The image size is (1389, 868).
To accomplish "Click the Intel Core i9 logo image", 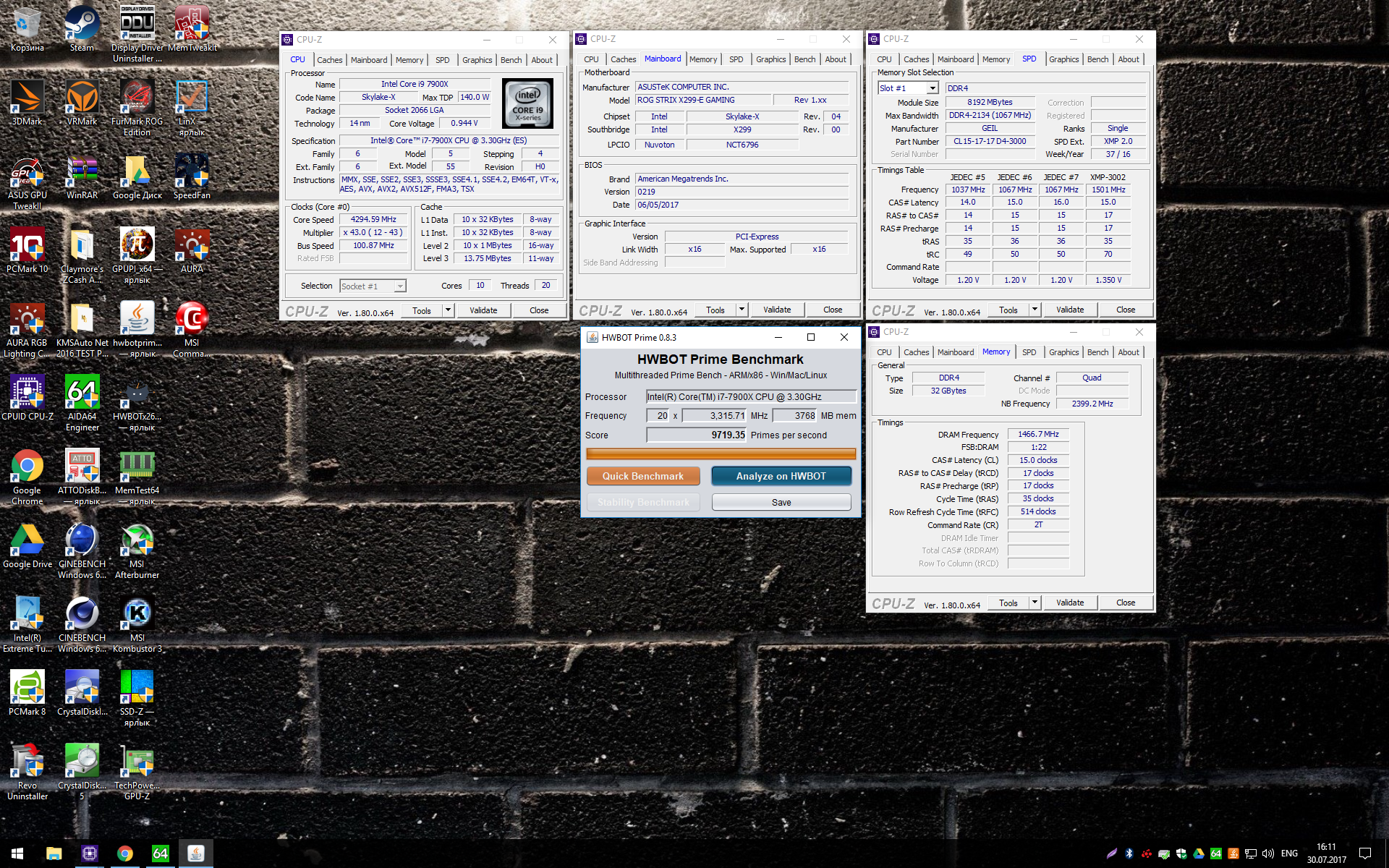I will pos(527,103).
